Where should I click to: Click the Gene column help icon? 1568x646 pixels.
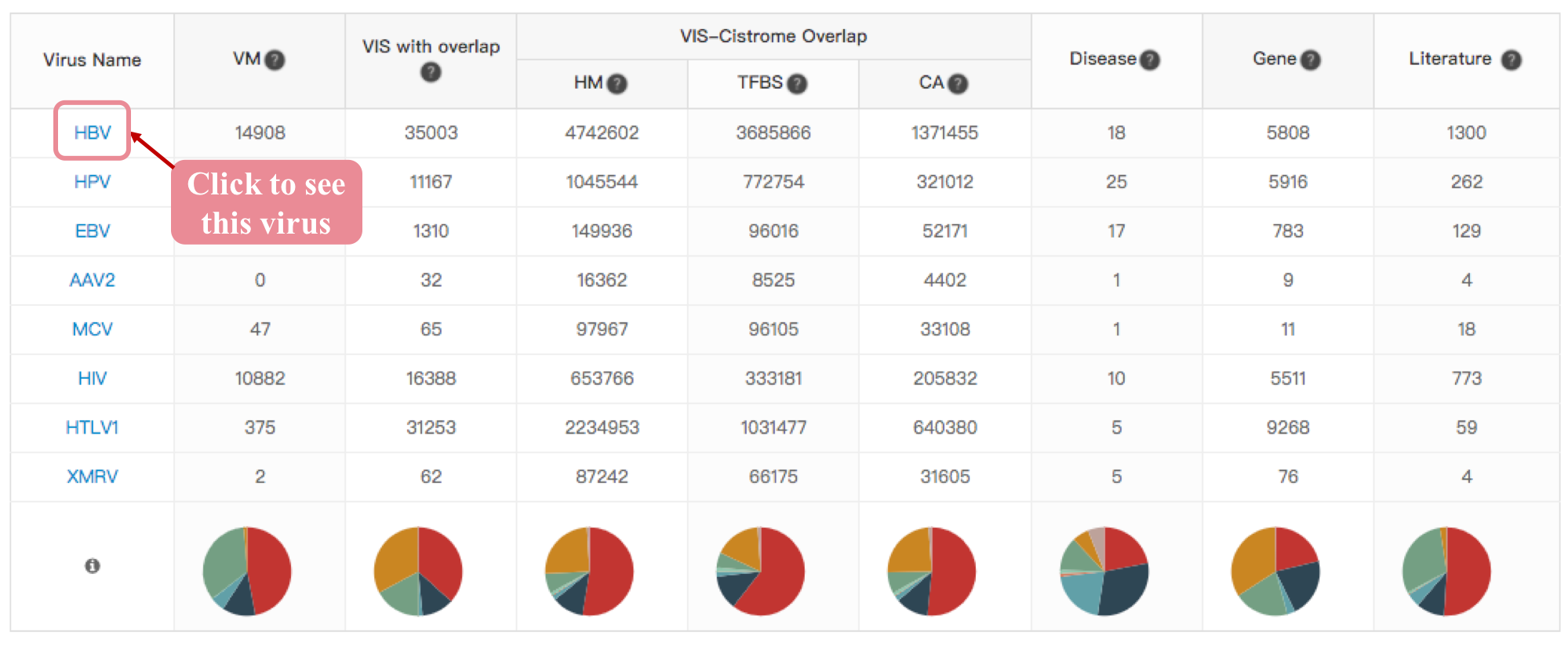pyautogui.click(x=1311, y=60)
